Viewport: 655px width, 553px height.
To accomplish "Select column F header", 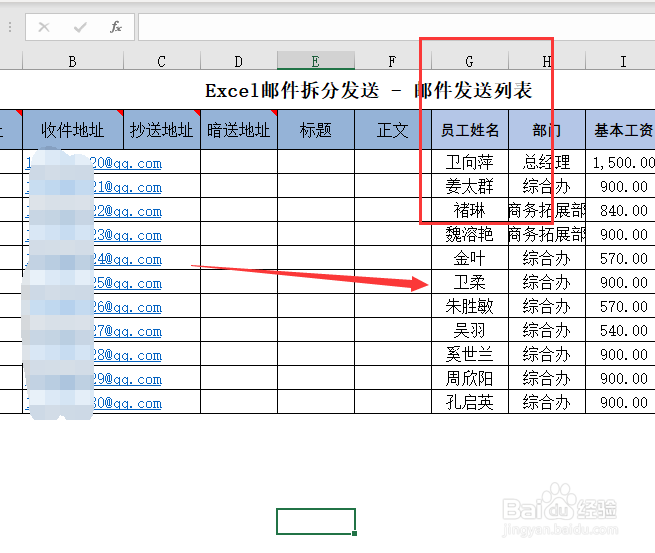I will click(392, 61).
